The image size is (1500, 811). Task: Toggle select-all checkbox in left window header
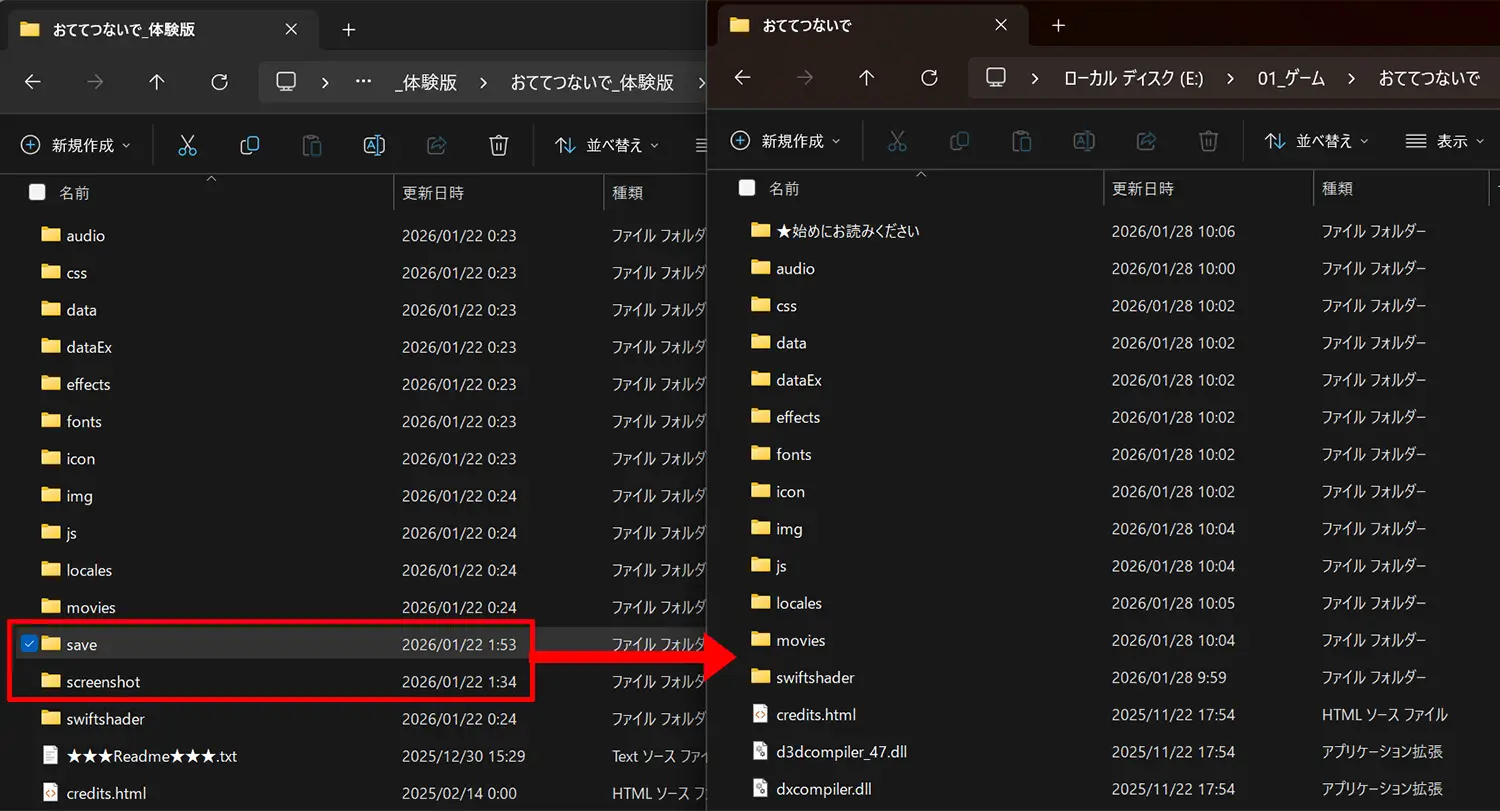point(37,192)
